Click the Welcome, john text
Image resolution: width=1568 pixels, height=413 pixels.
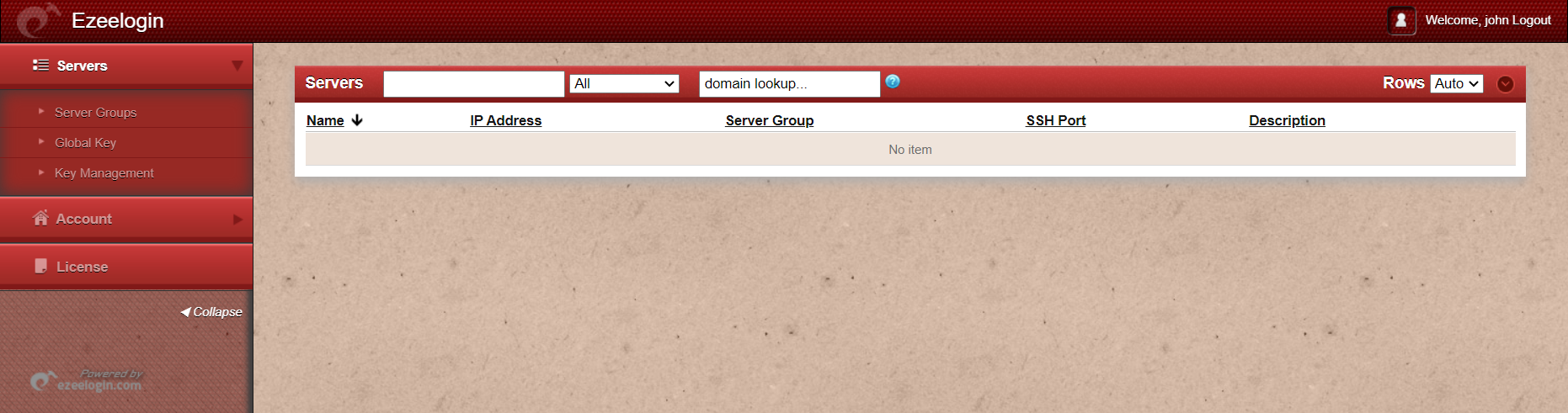tap(1466, 20)
